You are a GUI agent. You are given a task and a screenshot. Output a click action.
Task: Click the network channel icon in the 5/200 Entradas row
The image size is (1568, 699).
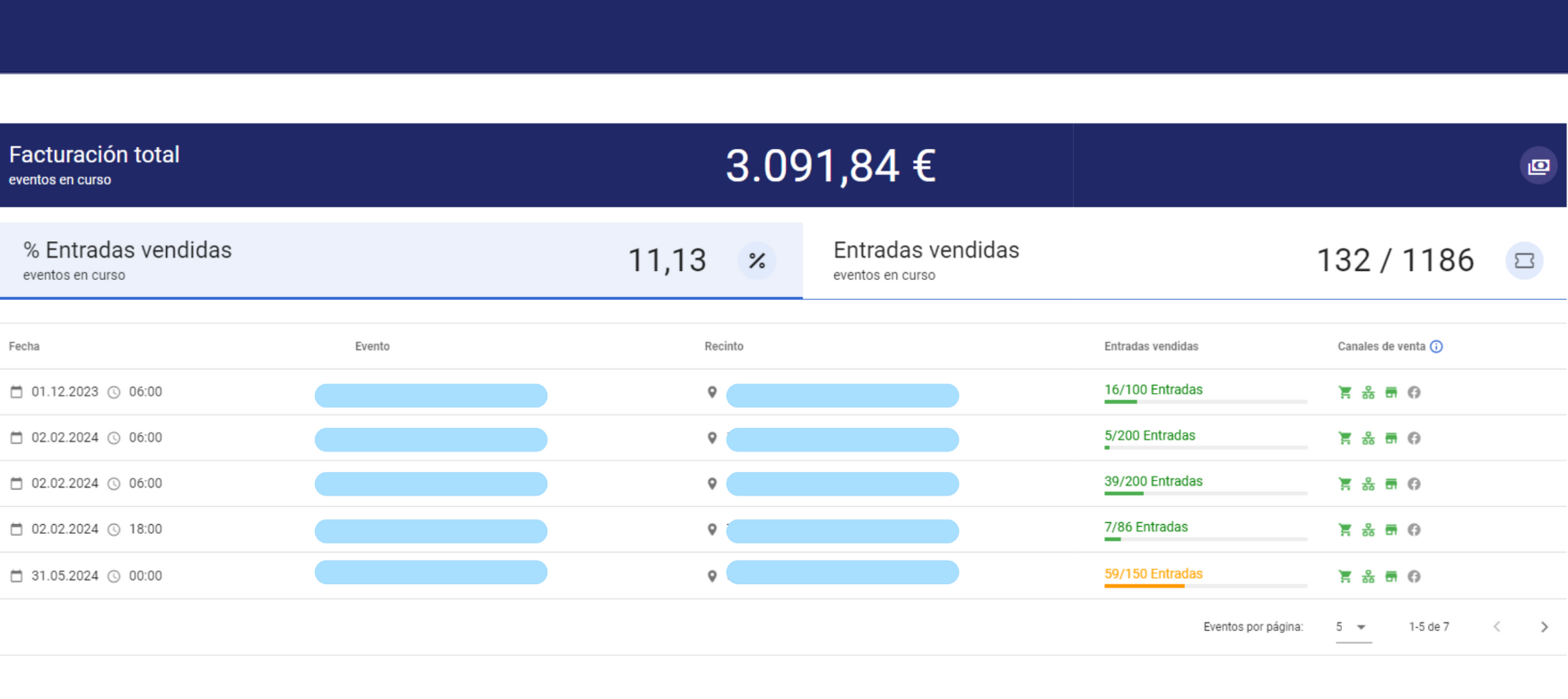[x=1368, y=438]
